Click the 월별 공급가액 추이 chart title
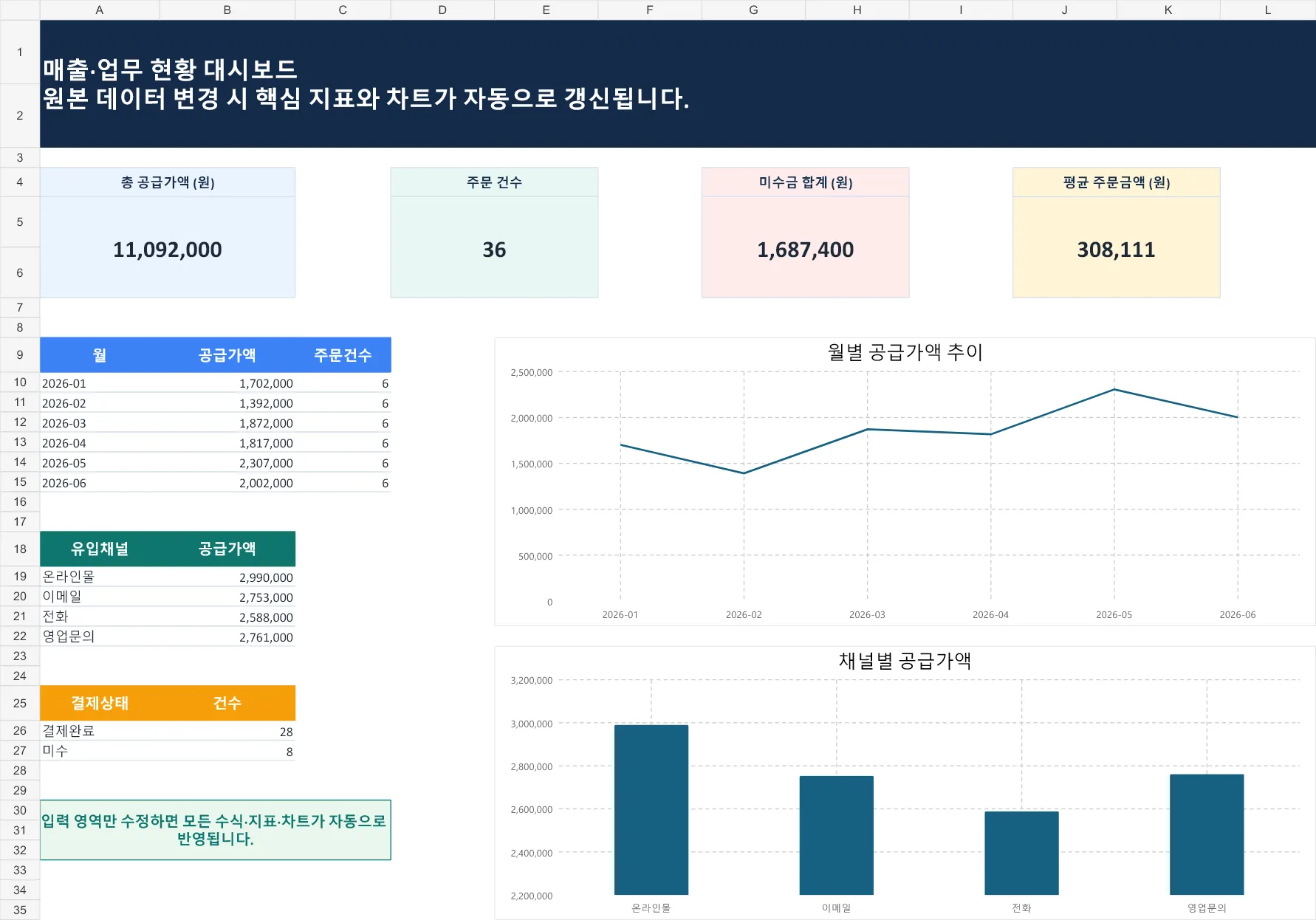This screenshot has height=920, width=1316. tap(905, 352)
